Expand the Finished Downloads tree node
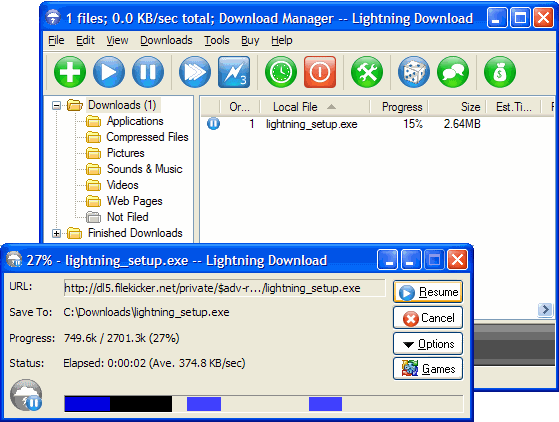 pyautogui.click(x=56, y=233)
